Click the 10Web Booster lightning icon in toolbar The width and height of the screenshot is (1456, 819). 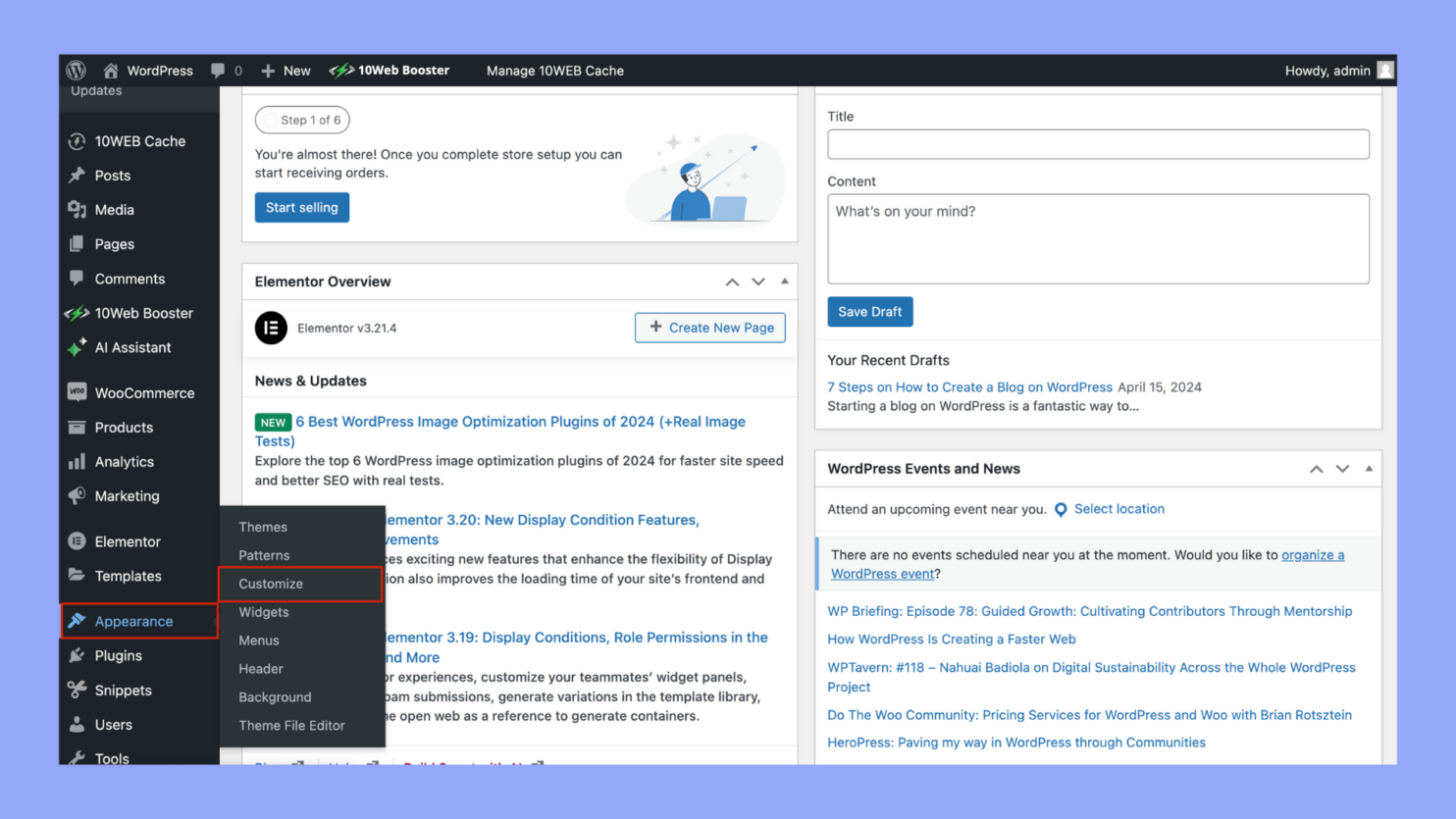[343, 70]
